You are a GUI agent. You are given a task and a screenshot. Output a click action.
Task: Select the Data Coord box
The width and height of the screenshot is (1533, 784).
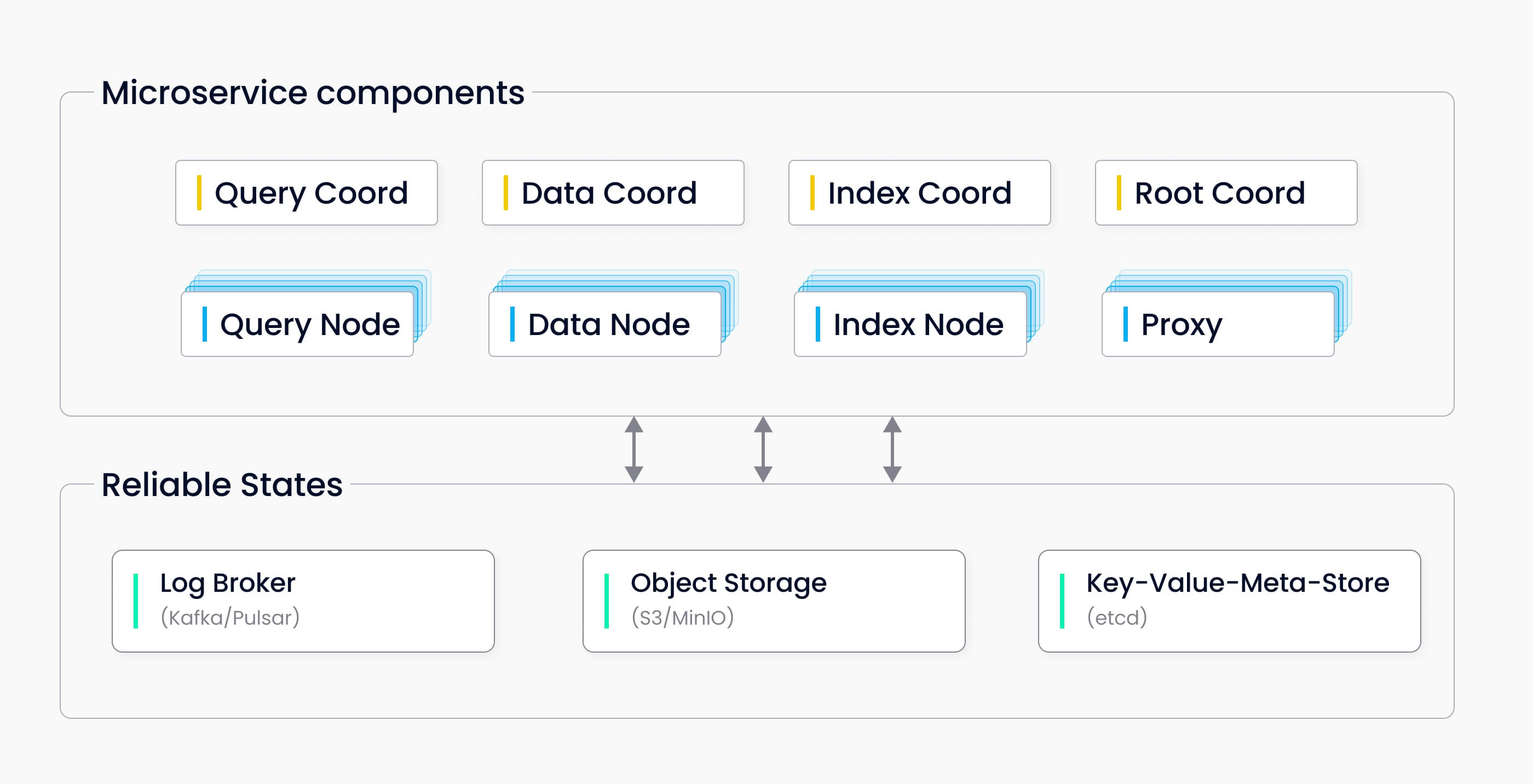pyautogui.click(x=613, y=193)
